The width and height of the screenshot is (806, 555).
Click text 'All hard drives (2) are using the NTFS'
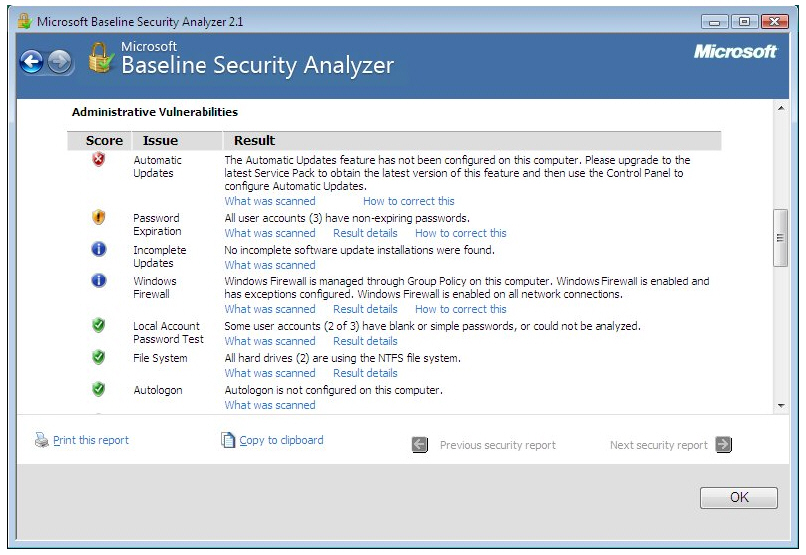click(x=314, y=358)
